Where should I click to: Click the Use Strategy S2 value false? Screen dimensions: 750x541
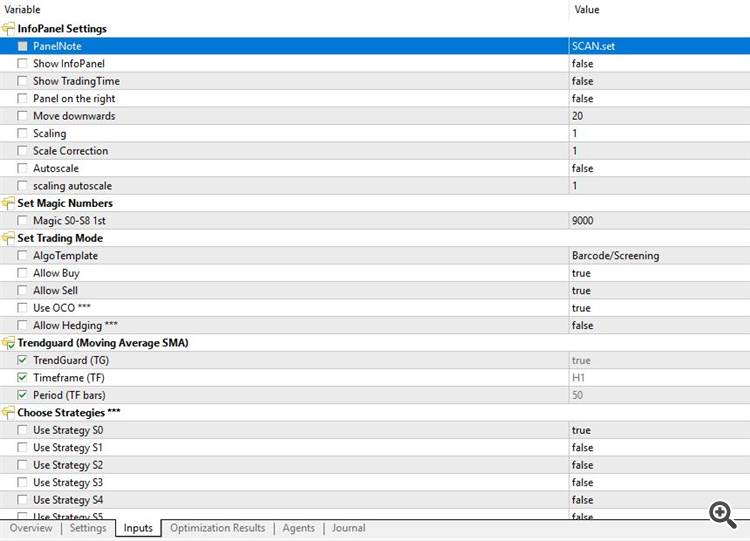[x=583, y=465]
